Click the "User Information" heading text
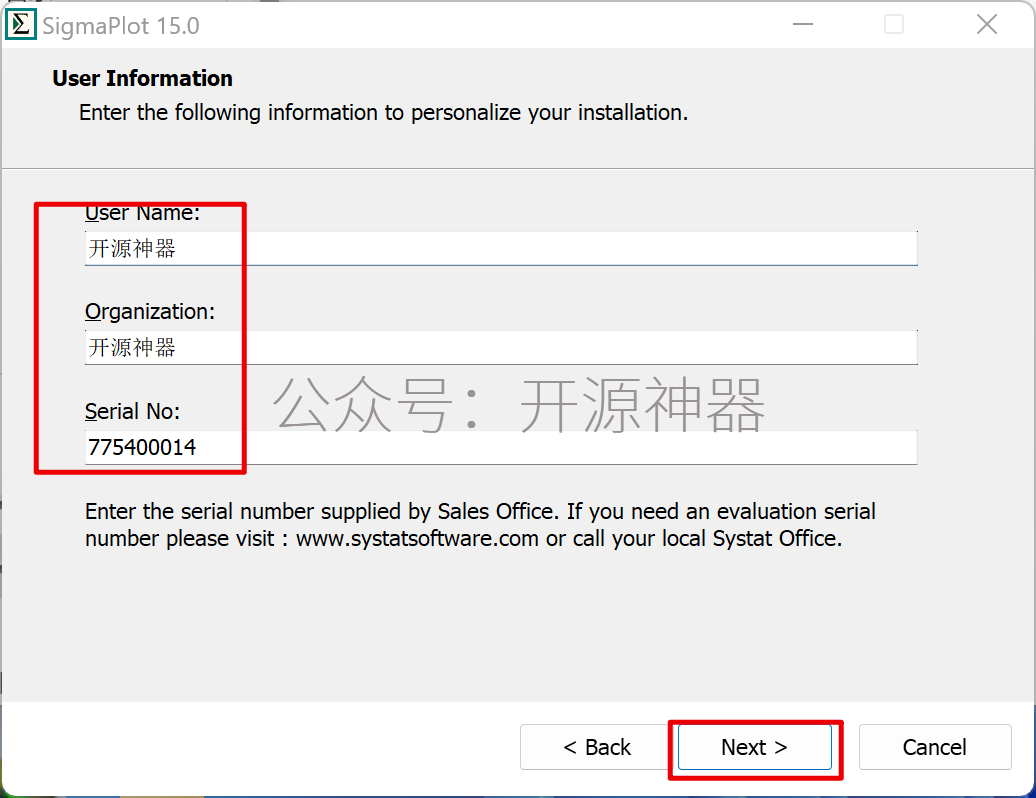Screen dimensions: 1036x798 [143, 79]
